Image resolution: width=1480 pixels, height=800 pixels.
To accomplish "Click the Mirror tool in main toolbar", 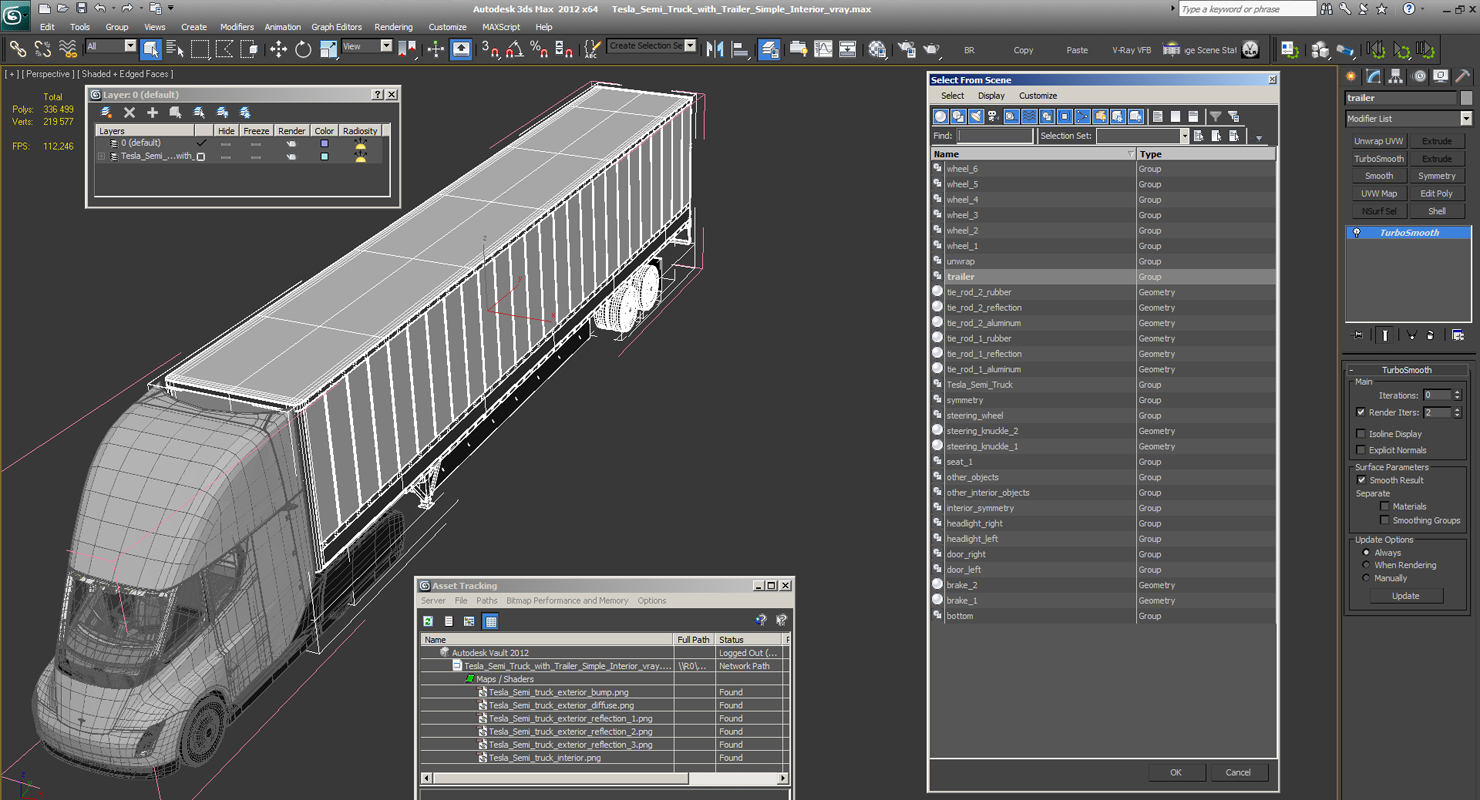I will click(715, 48).
